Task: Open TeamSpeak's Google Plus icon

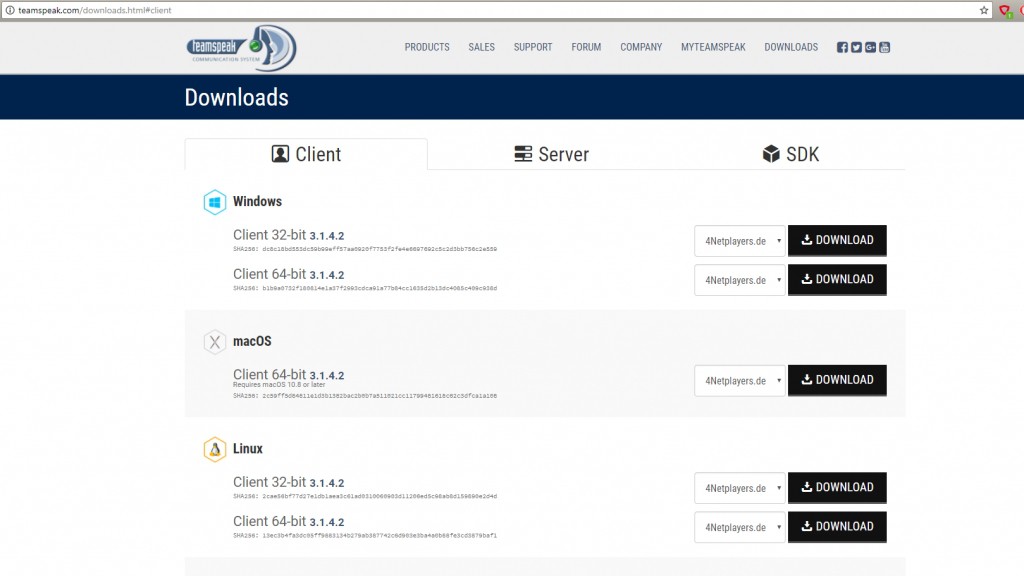Action: coord(870,47)
